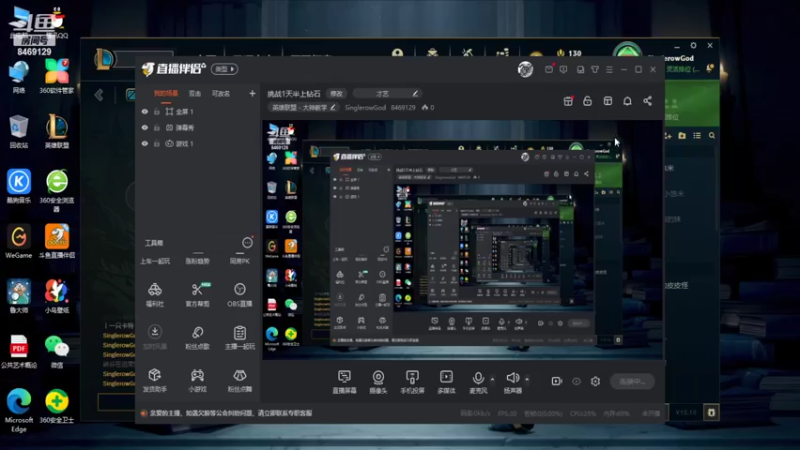Edit the 英雄联盟 game category tag
Viewport: 800px width, 450px height.
[x=303, y=108]
